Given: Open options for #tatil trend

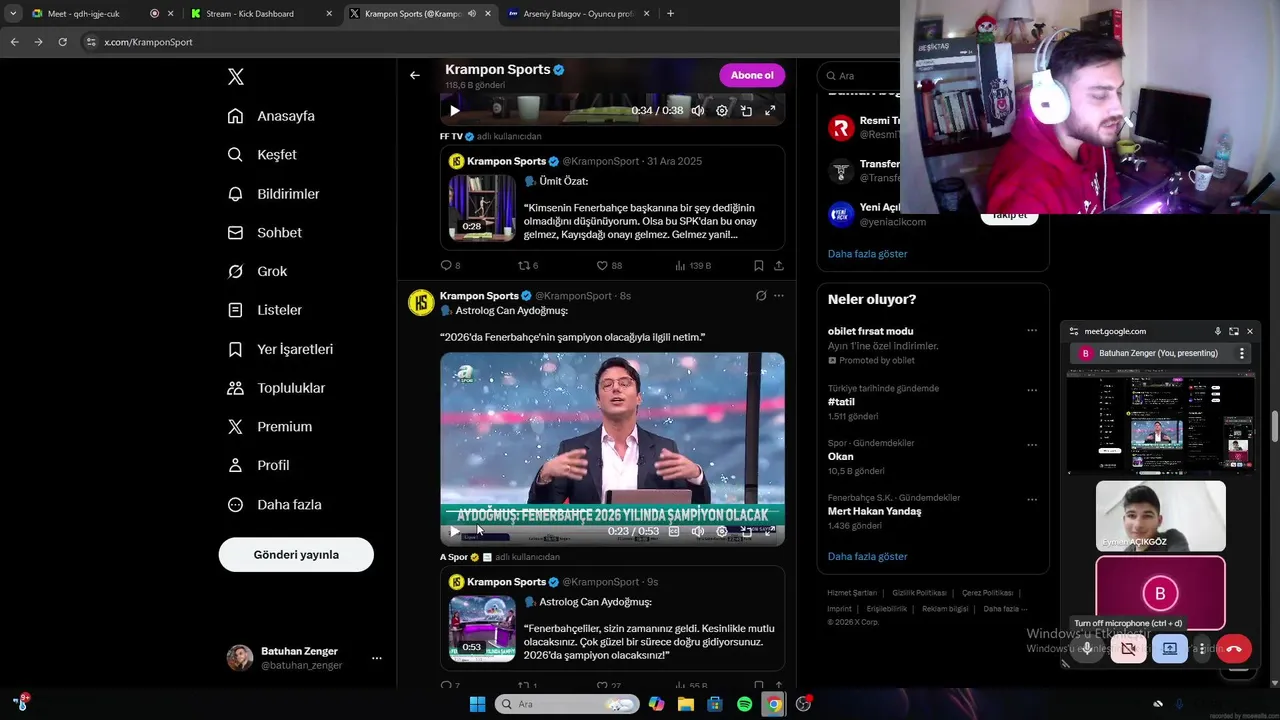Looking at the screenshot, I should (x=1032, y=390).
